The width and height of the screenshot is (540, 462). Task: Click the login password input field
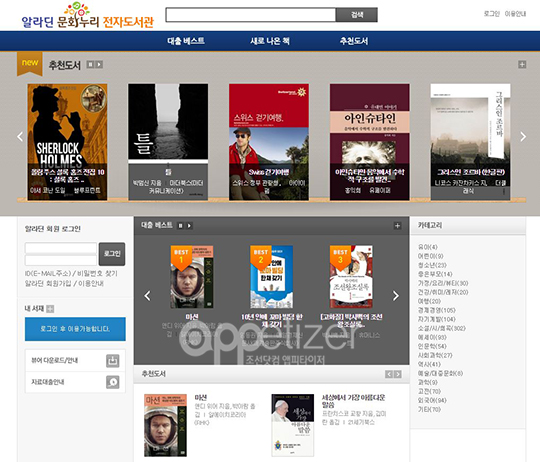(x=61, y=260)
